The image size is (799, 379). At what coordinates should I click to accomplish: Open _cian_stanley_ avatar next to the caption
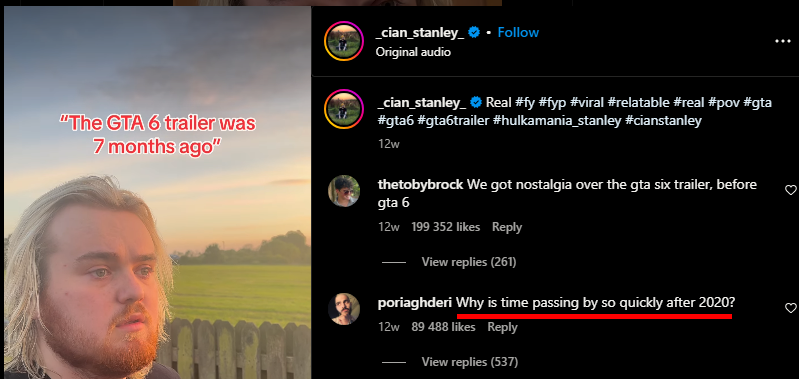[344, 109]
